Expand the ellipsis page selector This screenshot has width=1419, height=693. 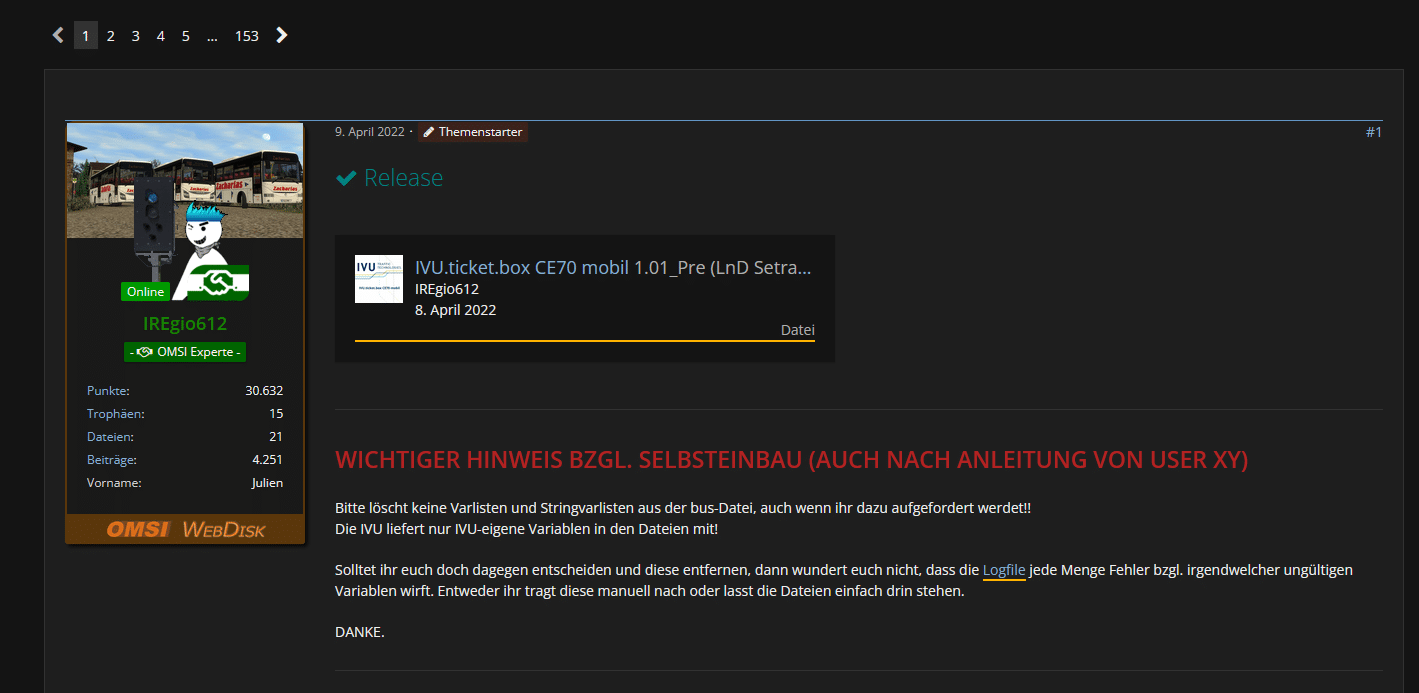[212, 36]
